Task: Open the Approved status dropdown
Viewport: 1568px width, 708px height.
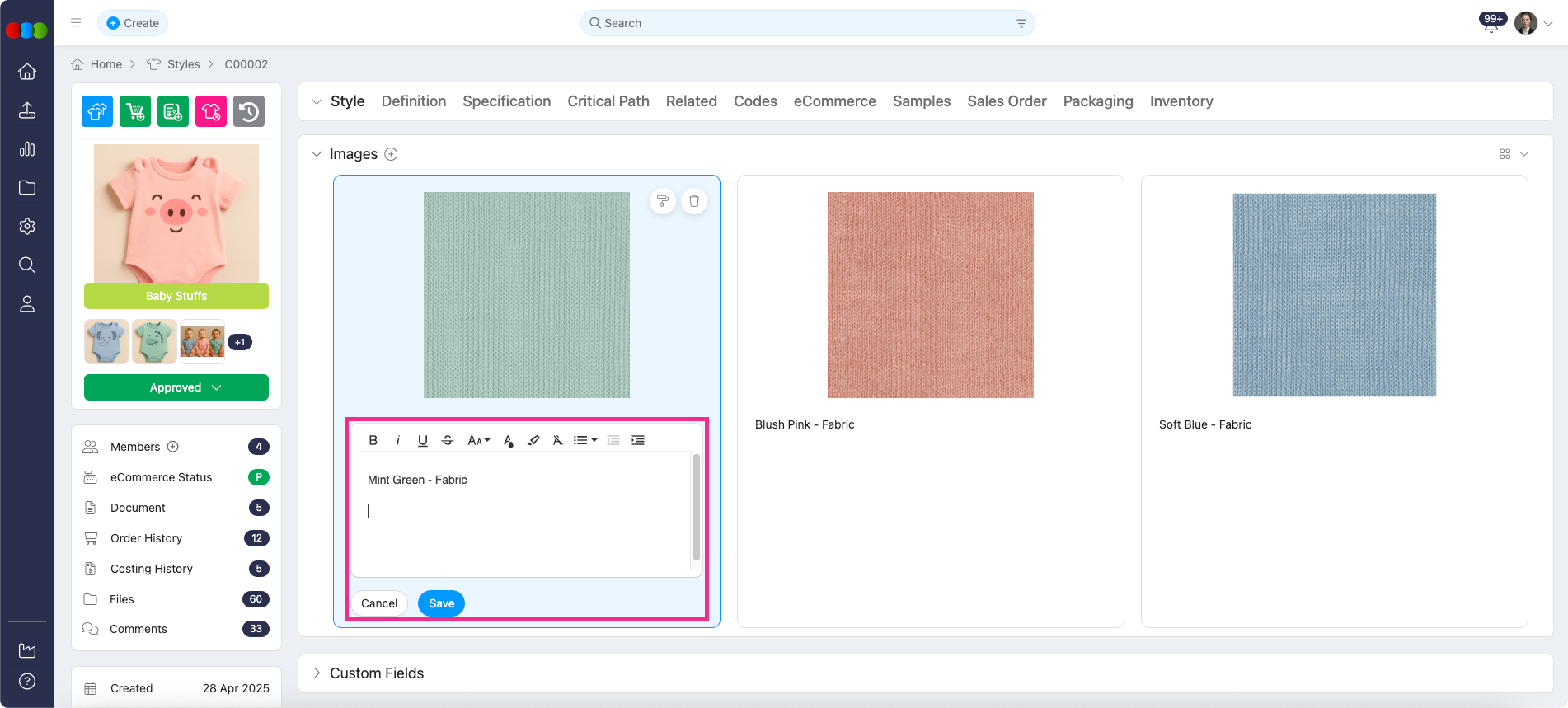Action: [x=176, y=387]
